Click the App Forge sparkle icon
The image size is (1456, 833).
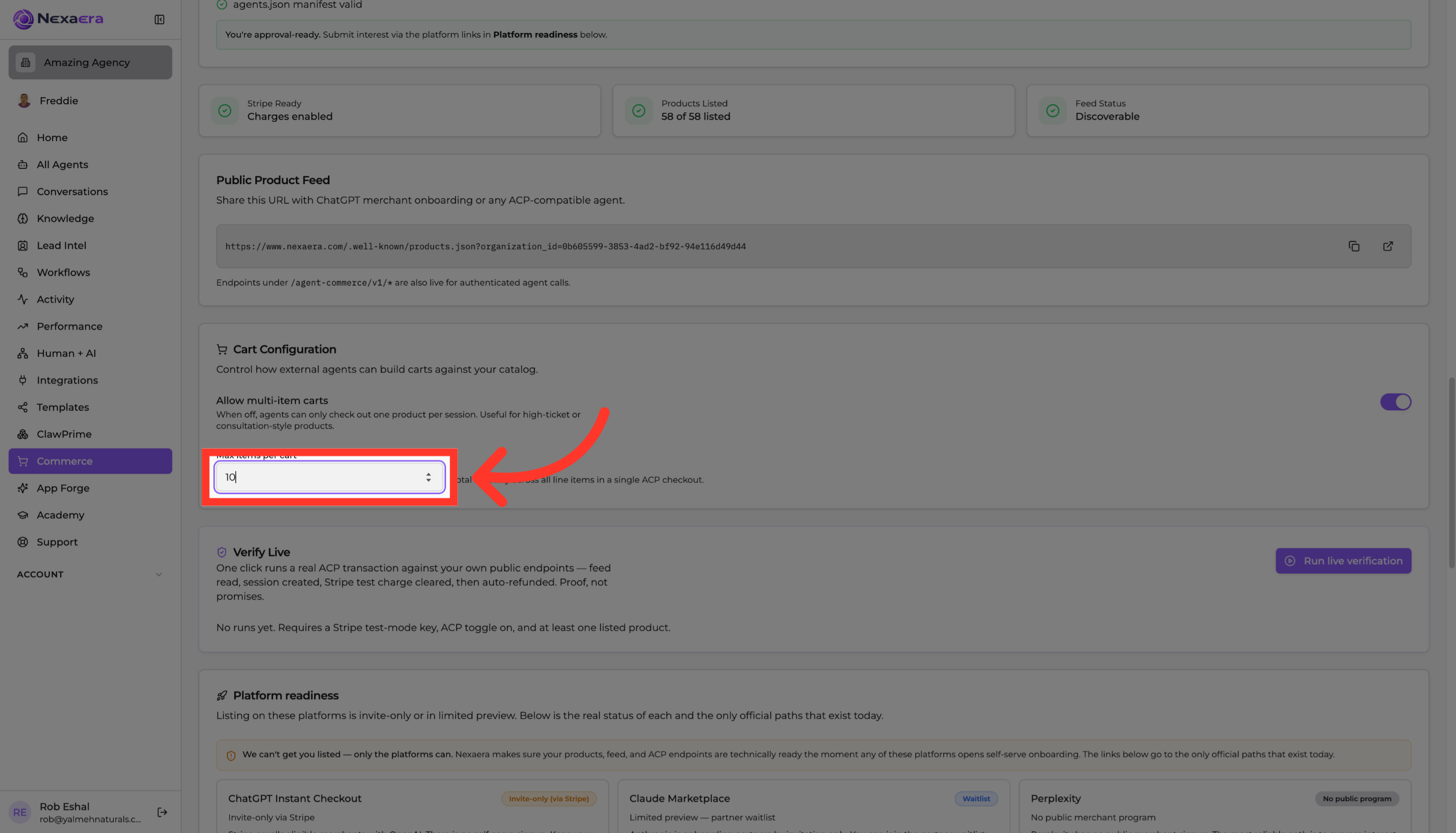tap(23, 488)
